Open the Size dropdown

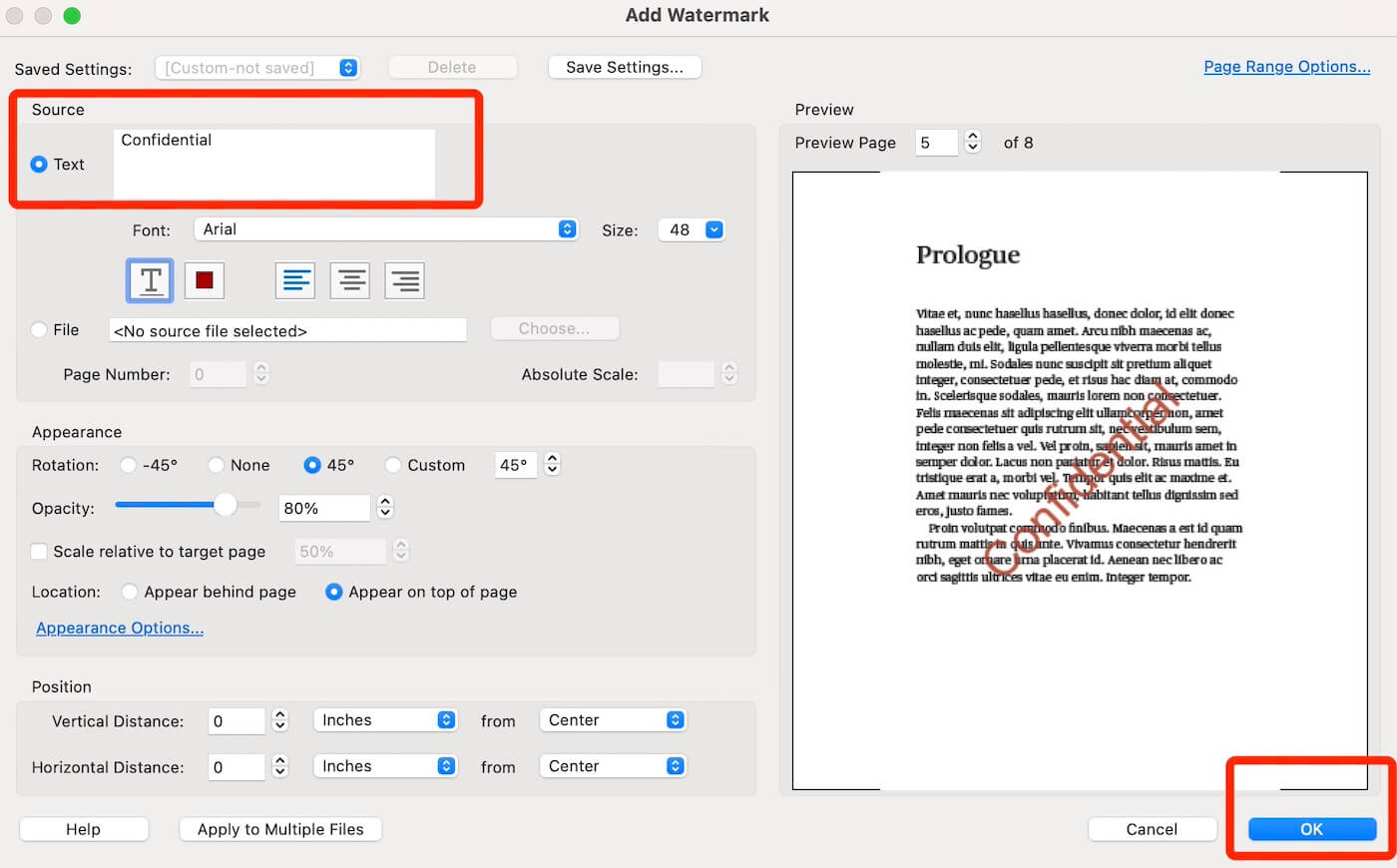(691, 229)
